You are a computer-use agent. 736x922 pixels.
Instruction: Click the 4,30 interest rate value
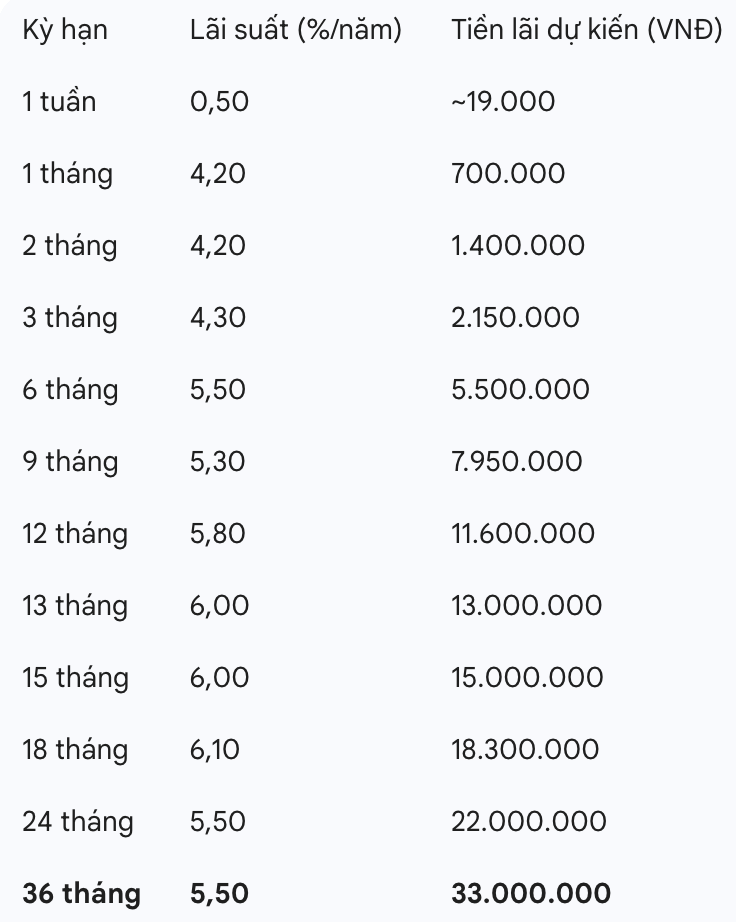tap(217, 318)
